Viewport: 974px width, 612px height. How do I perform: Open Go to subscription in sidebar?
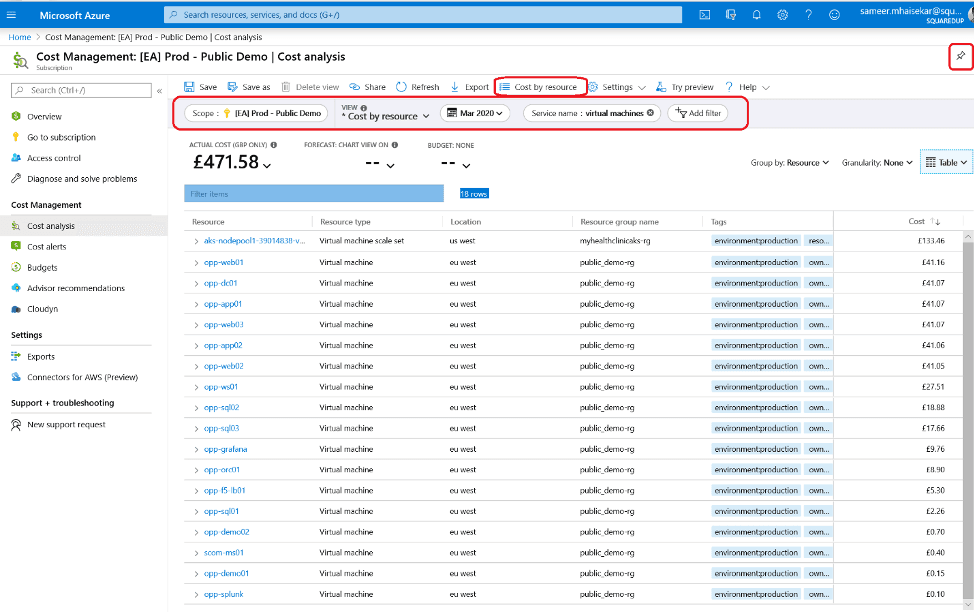click(x=61, y=137)
